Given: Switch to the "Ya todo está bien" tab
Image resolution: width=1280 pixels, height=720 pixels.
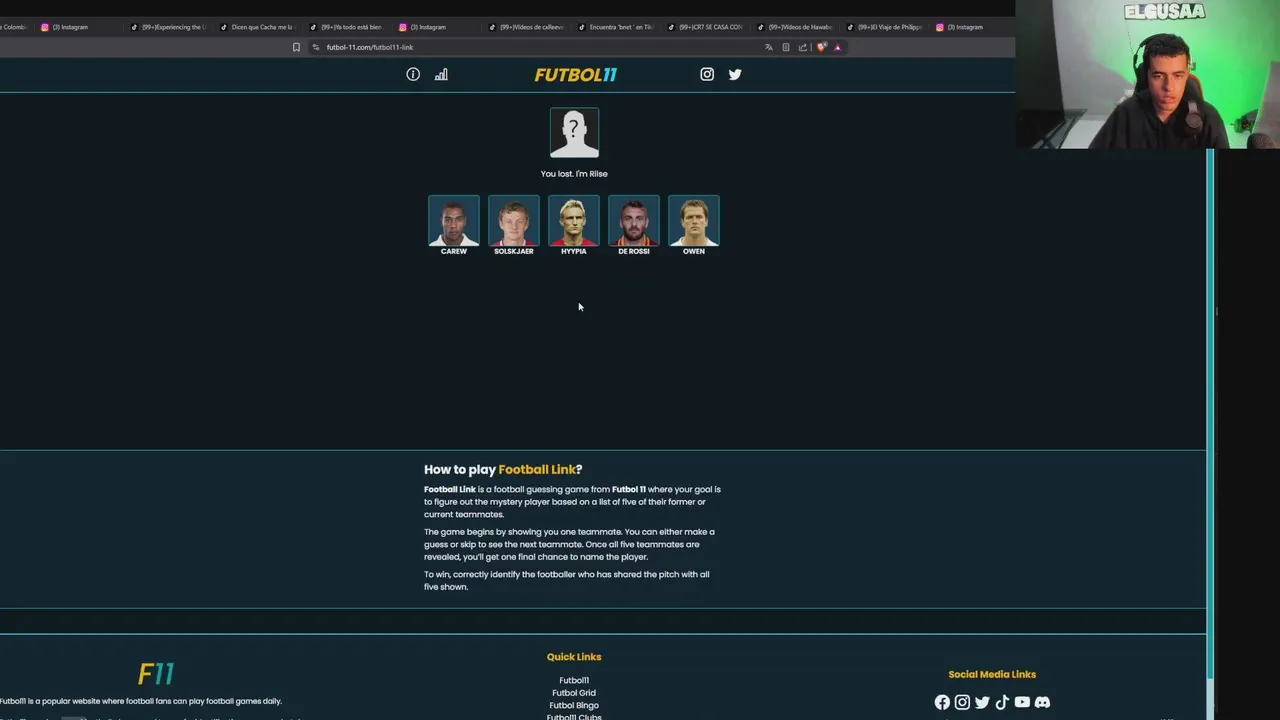Looking at the screenshot, I should pyautogui.click(x=346, y=27).
